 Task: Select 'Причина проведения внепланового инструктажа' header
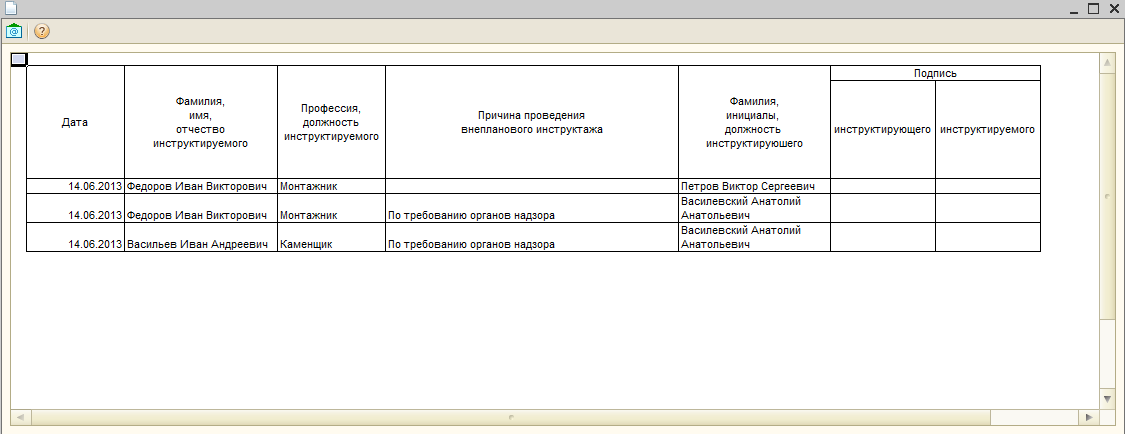[x=532, y=122]
